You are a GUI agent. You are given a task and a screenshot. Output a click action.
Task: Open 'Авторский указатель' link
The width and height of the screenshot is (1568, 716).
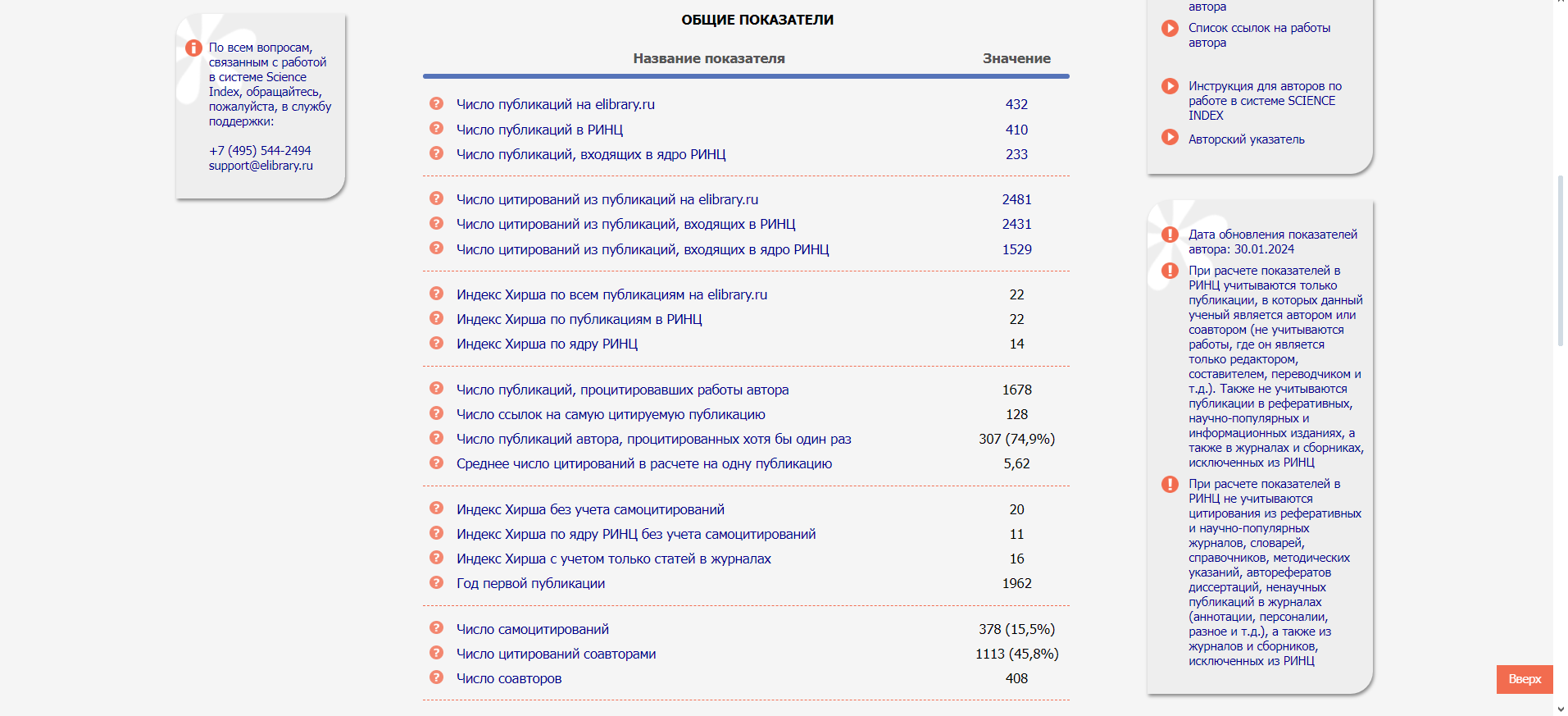(x=1247, y=139)
